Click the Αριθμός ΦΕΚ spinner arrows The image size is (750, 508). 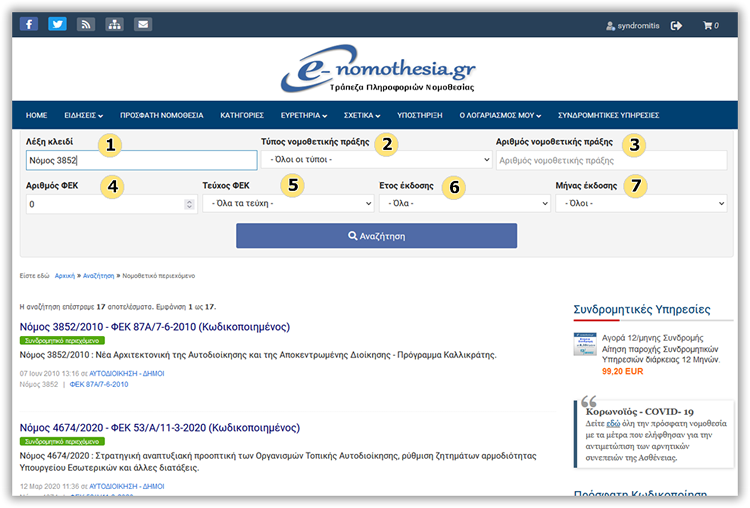[189, 204]
